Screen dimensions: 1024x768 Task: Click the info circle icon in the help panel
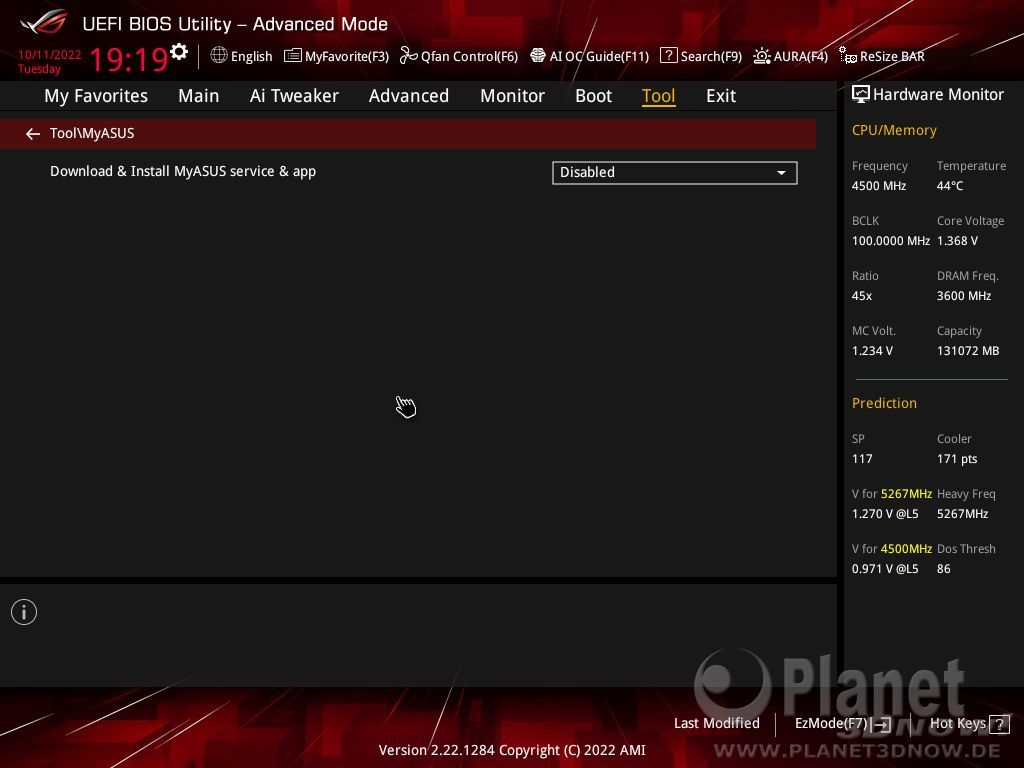24,612
